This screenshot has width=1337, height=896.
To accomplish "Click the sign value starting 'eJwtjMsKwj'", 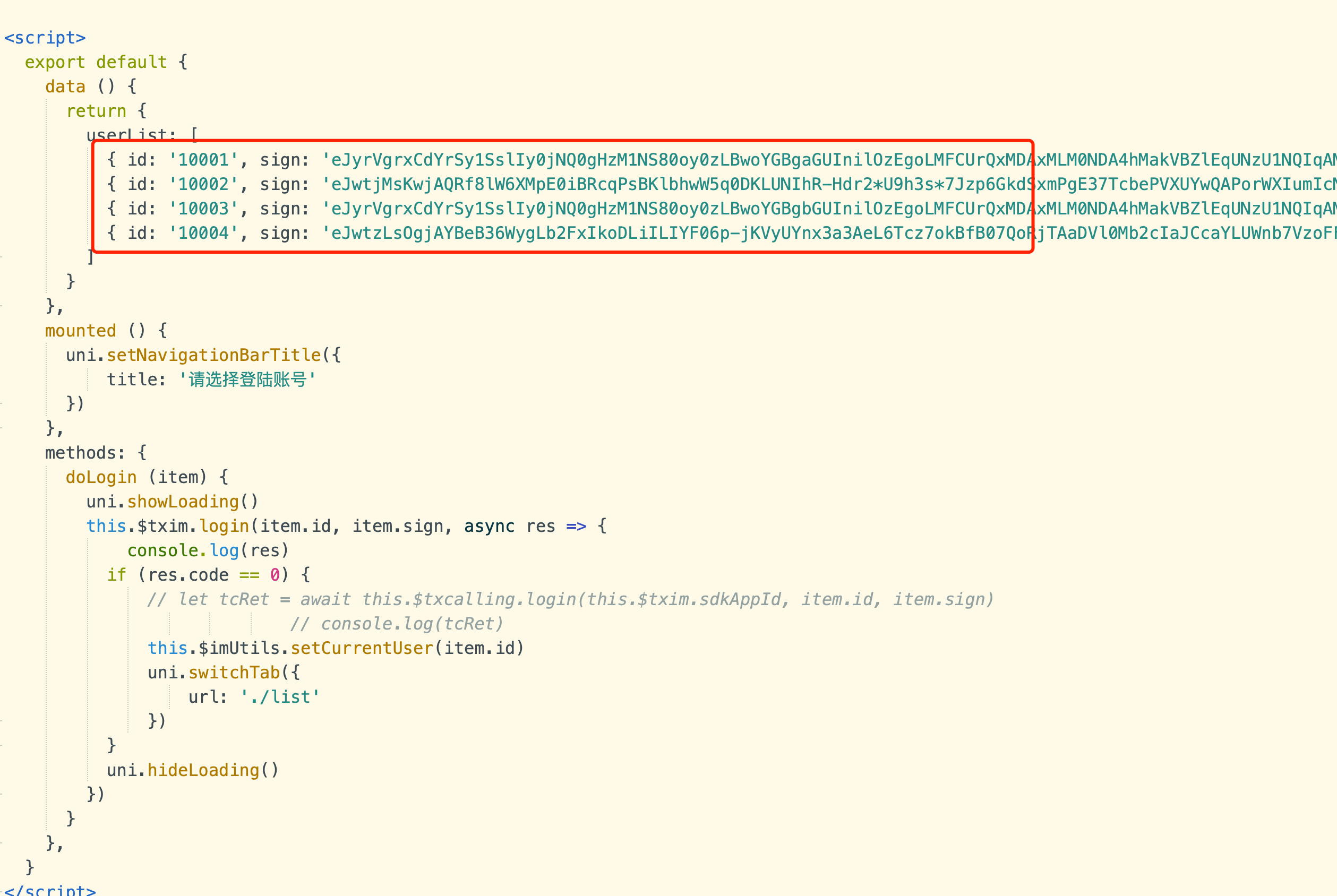I will [x=829, y=185].
